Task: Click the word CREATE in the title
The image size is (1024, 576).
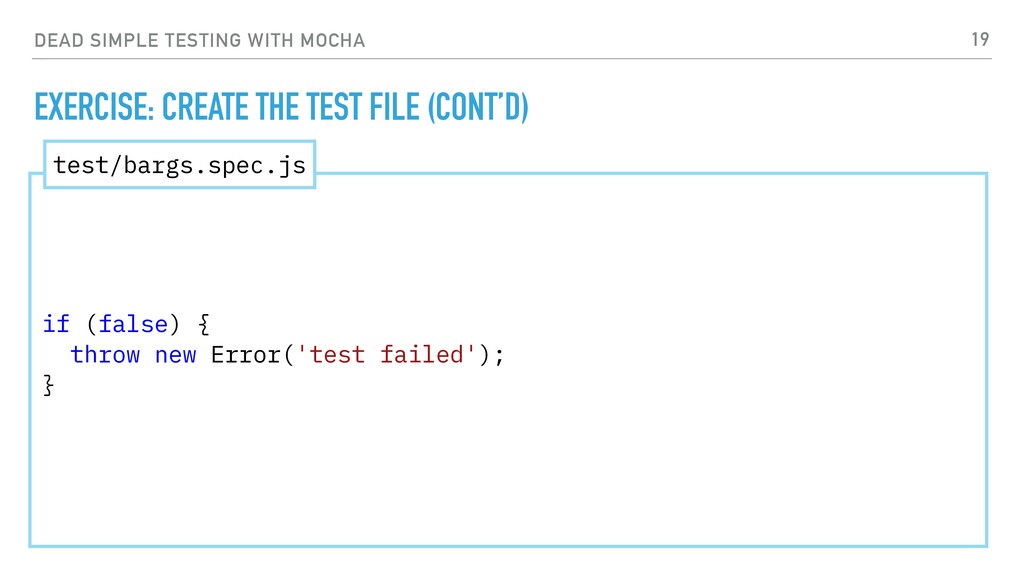Action: (205, 107)
